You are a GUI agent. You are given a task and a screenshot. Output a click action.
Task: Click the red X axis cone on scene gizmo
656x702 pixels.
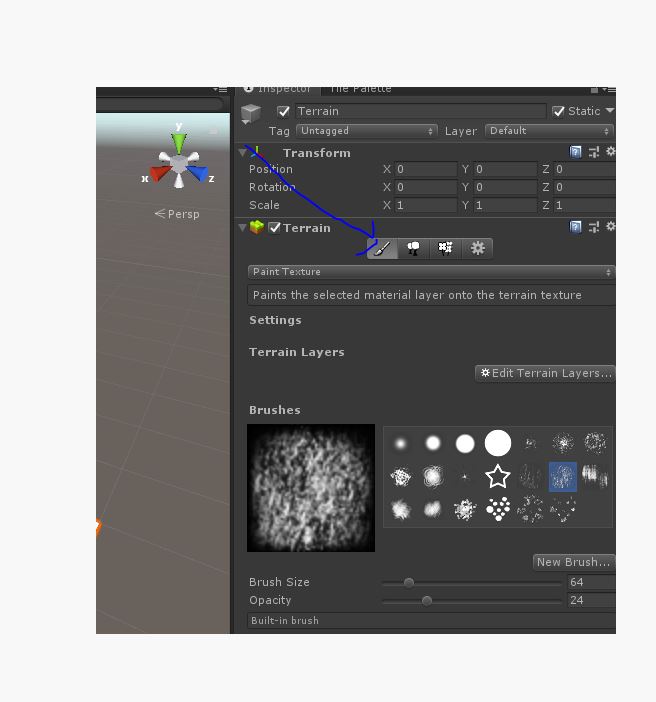tap(159, 173)
